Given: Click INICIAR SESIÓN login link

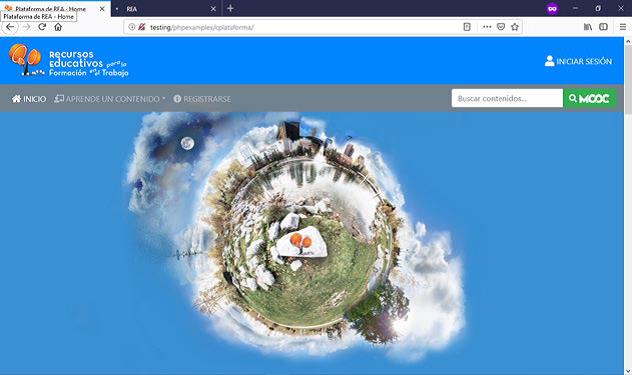Looking at the screenshot, I should point(578,61).
